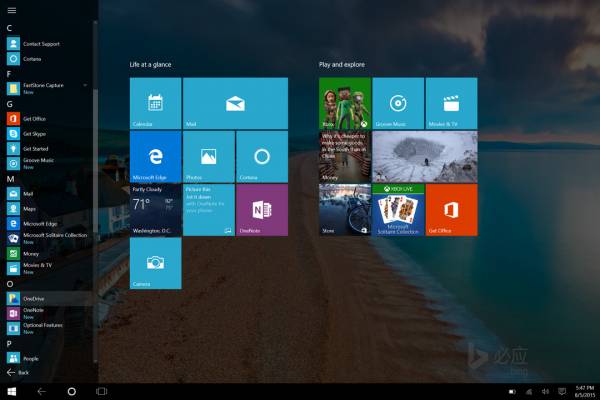Screen dimensions: 600x400
Task: Open Microsoft Solitaire Collection in app list
Action: pos(48,238)
